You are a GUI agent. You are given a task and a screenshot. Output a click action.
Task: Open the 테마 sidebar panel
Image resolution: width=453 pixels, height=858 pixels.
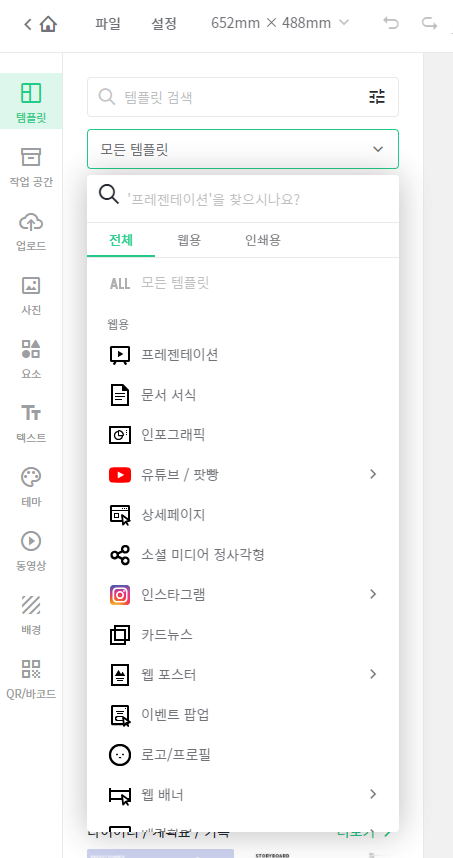click(31, 486)
